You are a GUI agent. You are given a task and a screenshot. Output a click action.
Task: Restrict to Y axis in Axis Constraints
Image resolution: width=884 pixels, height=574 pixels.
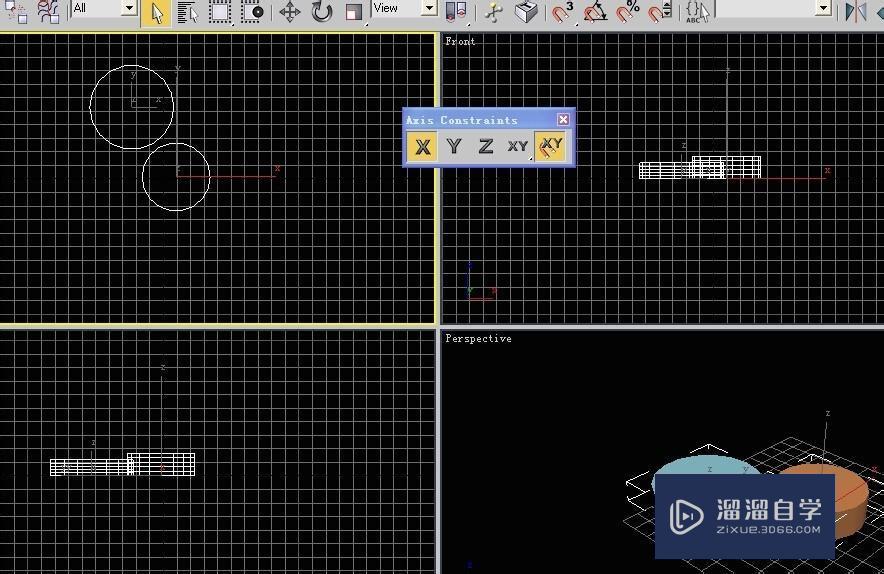[454, 147]
